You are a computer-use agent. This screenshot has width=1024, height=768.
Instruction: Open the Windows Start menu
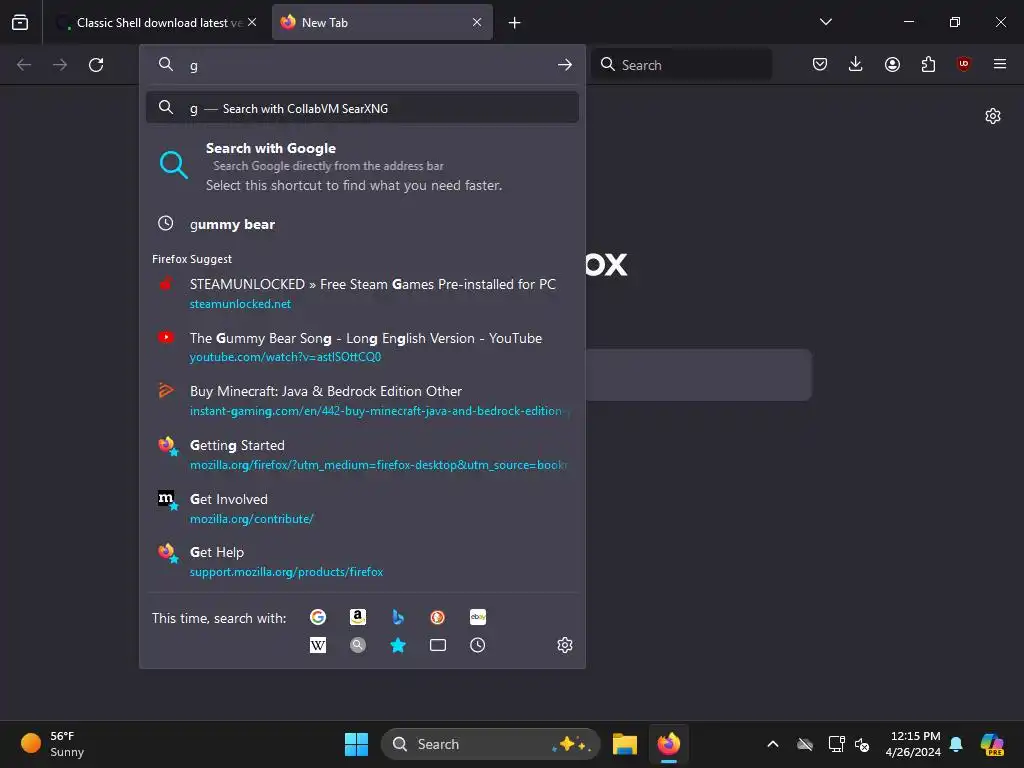pos(357,744)
